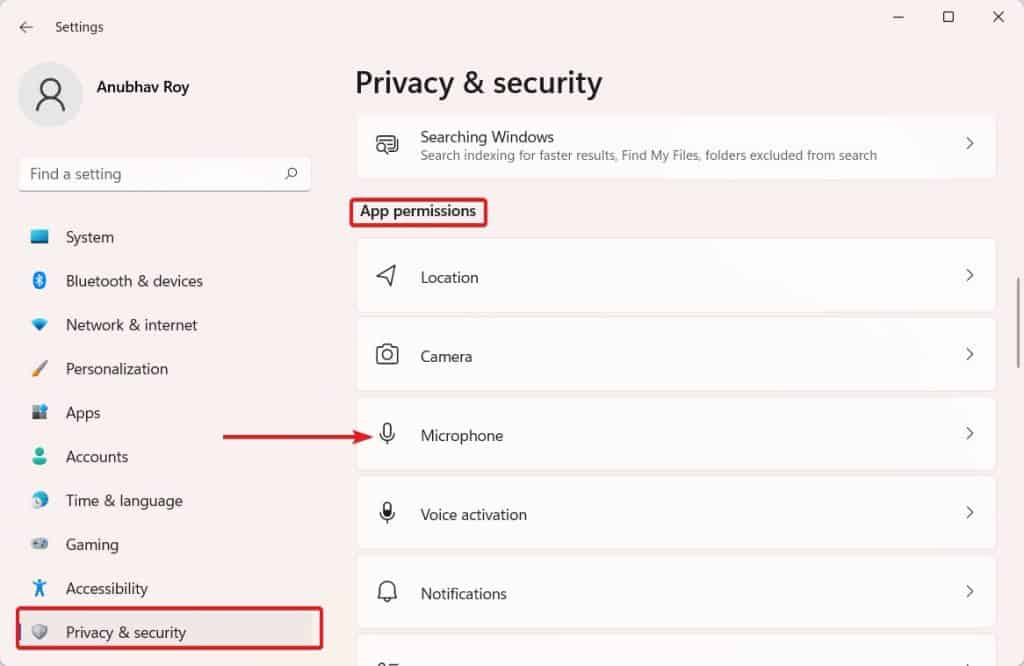
Task: Expand the Camera permission chevron
Action: pyautogui.click(x=969, y=354)
